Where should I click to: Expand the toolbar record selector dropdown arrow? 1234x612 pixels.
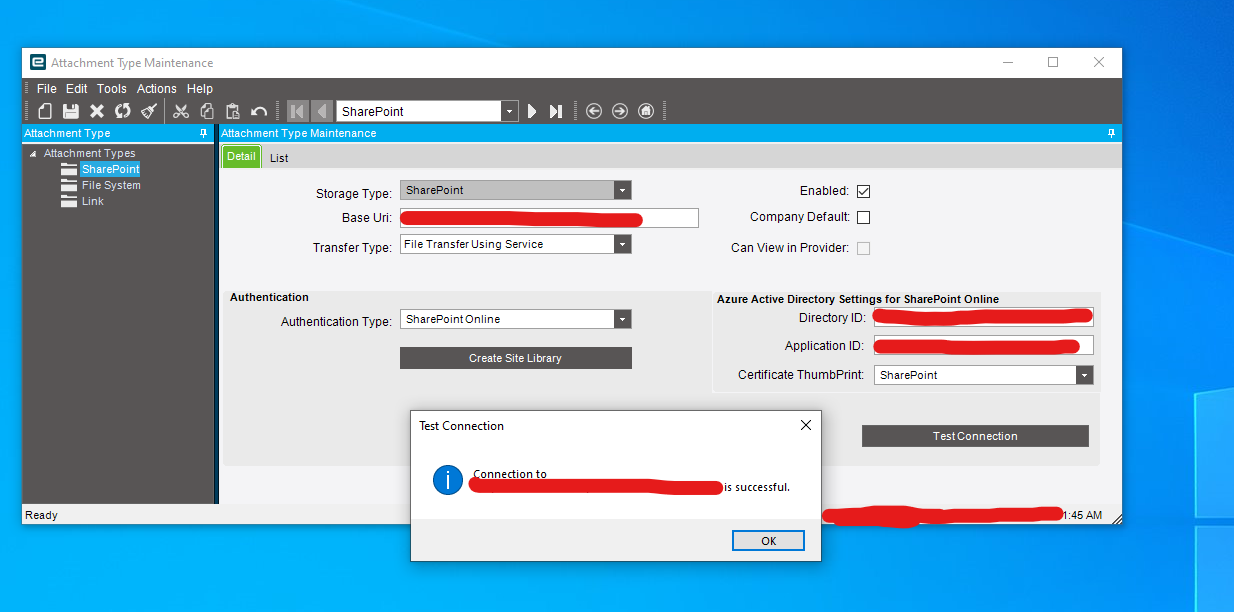point(510,111)
